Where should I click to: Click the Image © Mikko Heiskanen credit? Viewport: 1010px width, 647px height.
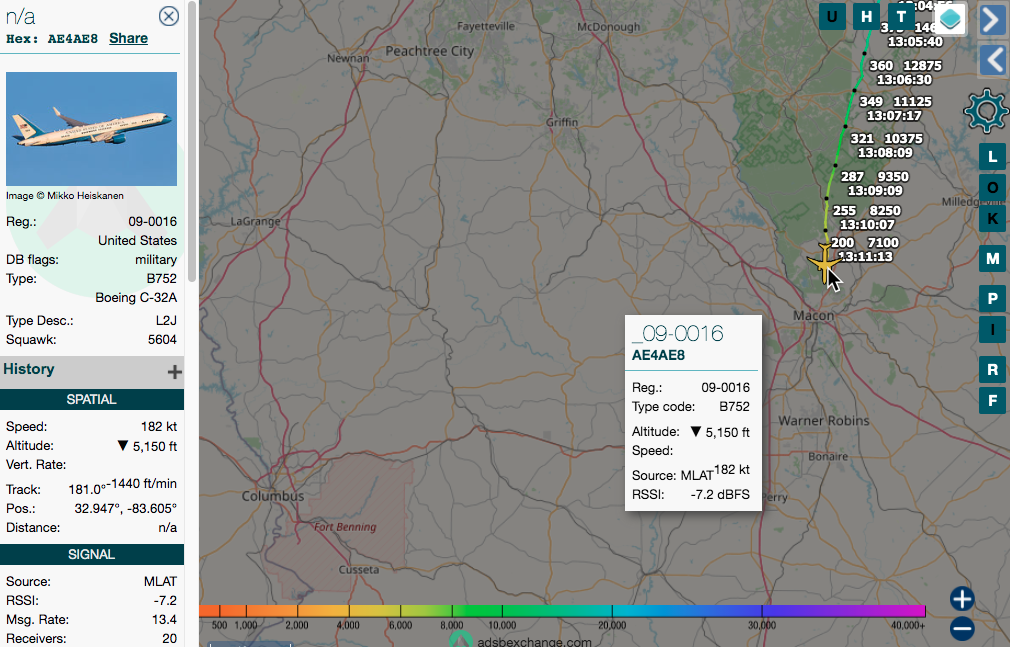65,196
